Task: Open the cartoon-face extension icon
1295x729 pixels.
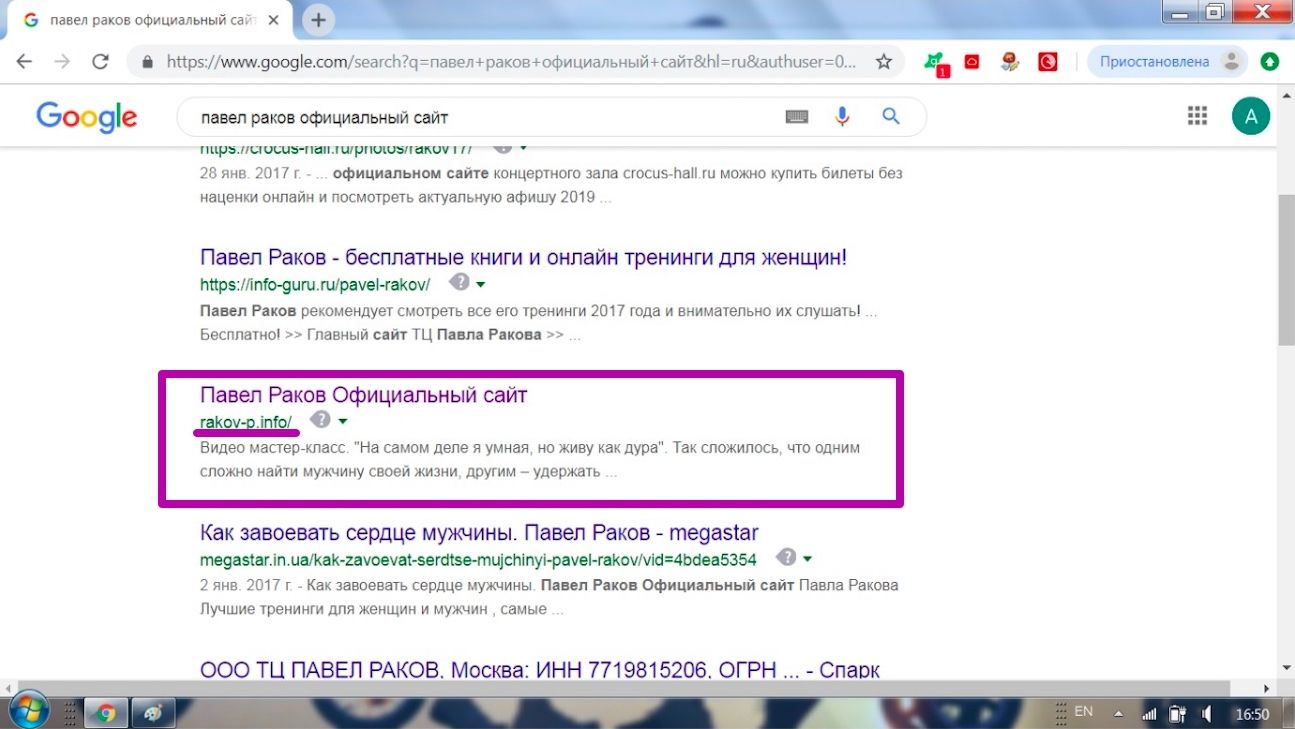Action: coord(1010,62)
